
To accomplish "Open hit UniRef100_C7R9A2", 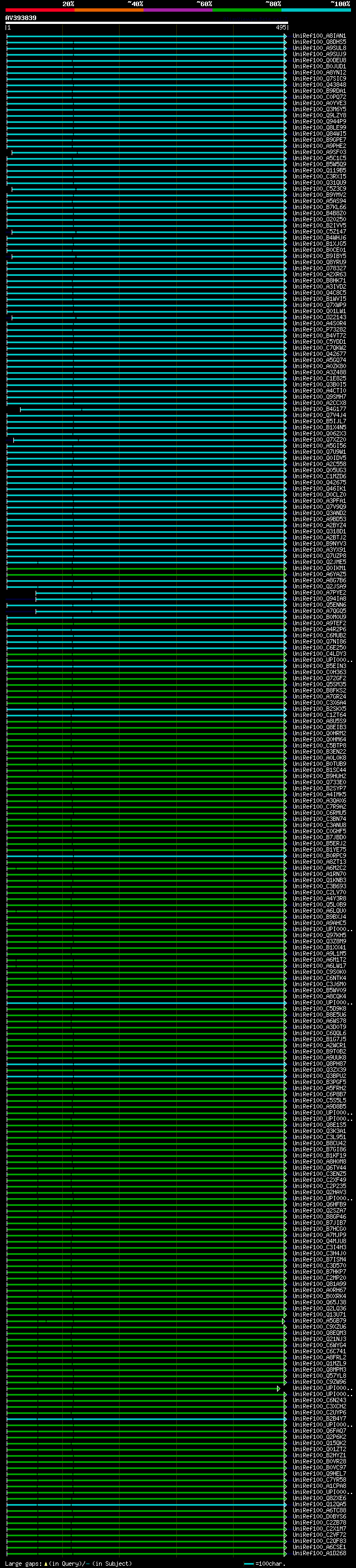I will (x=319, y=807).
